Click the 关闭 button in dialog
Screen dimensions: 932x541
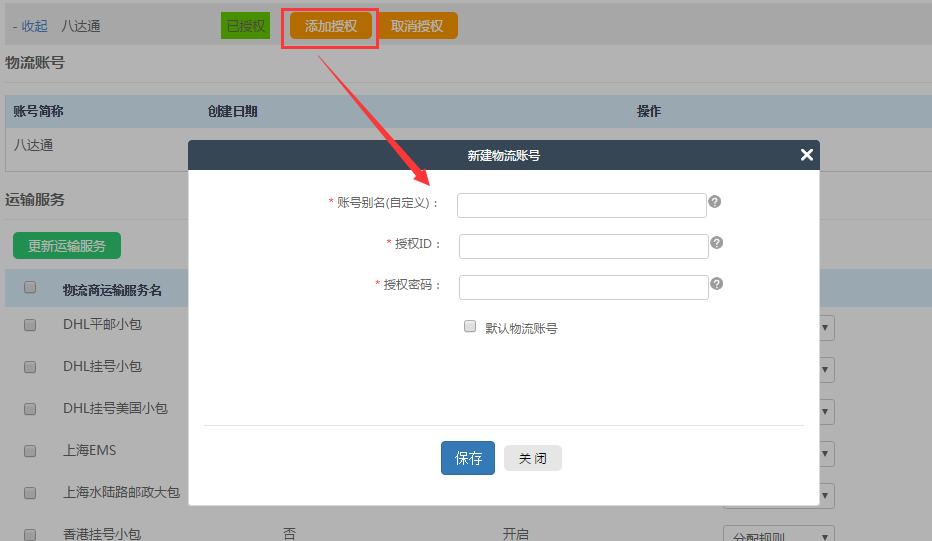(x=533, y=458)
